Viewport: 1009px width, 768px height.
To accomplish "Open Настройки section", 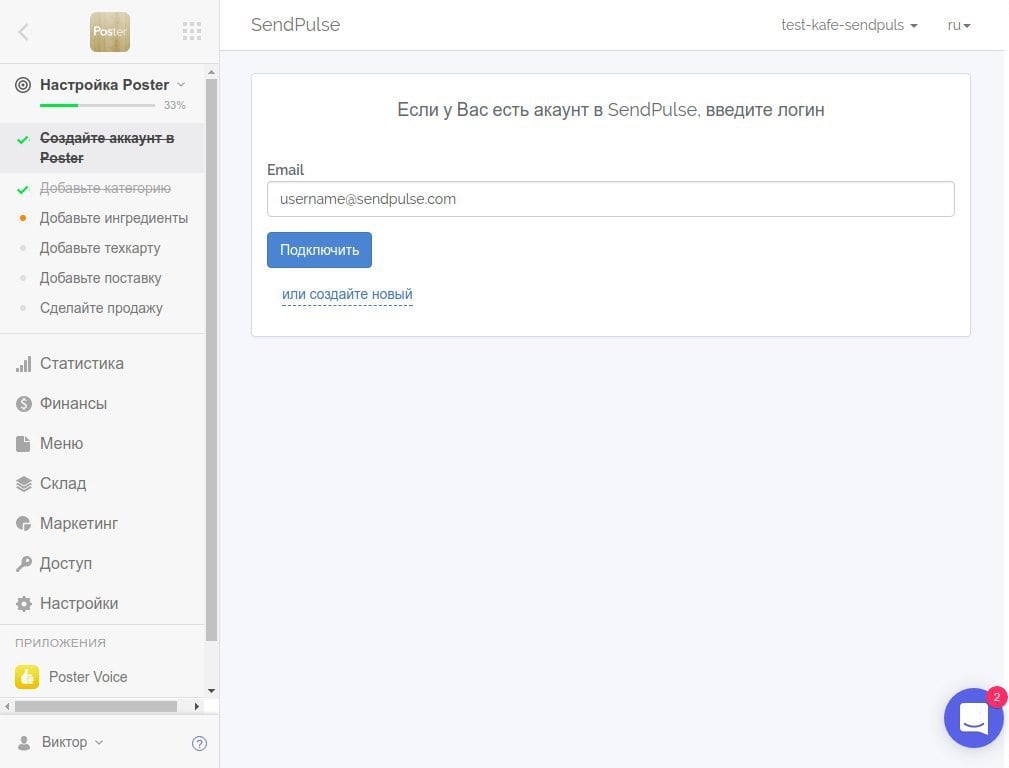I will [79, 604].
